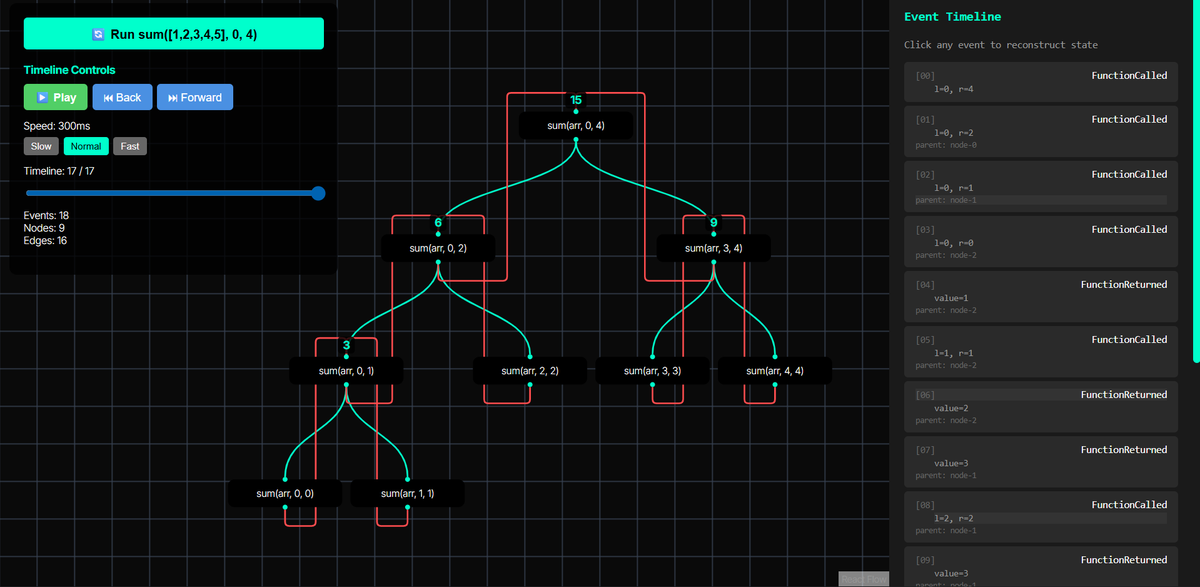Select the sum(arr, 0, 2) node
The image size is (1200, 587).
coord(438,248)
